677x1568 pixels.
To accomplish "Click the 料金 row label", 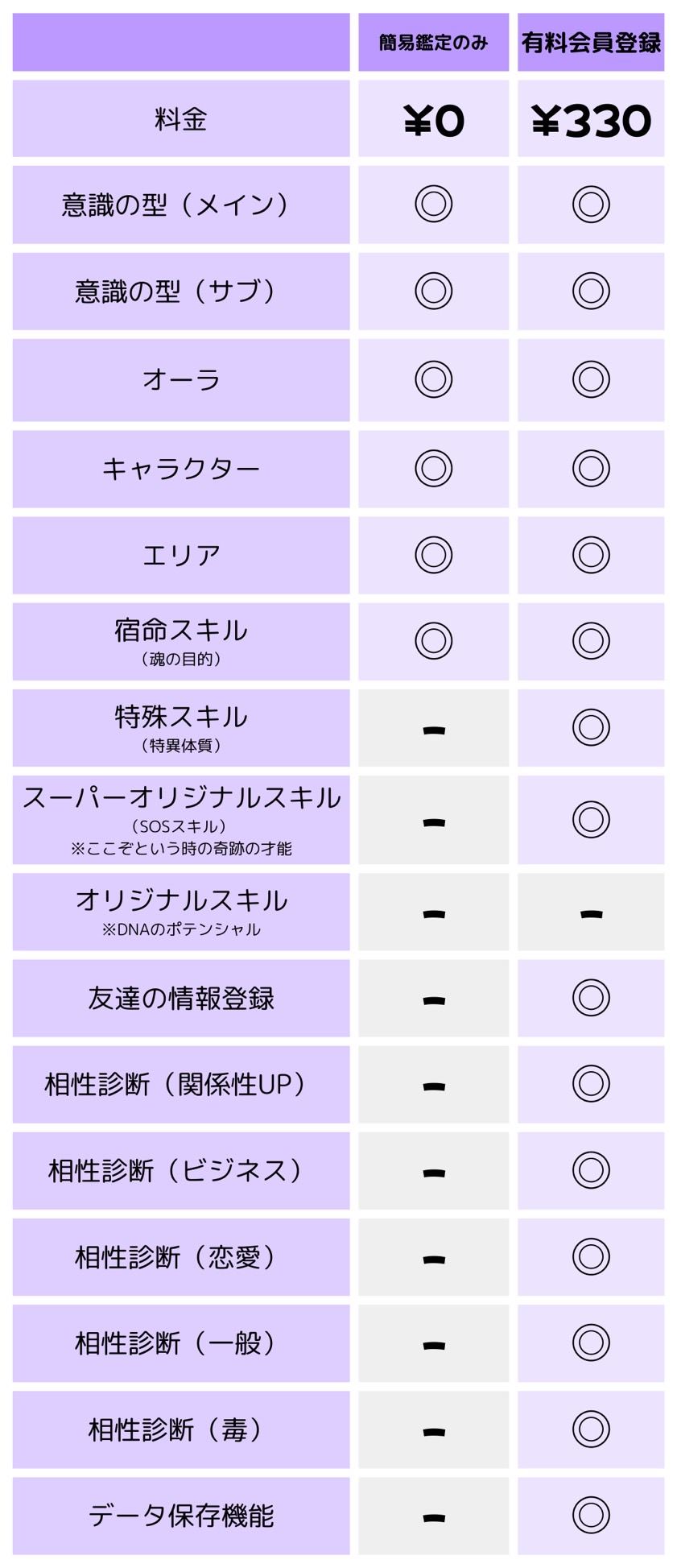I will pos(181,119).
